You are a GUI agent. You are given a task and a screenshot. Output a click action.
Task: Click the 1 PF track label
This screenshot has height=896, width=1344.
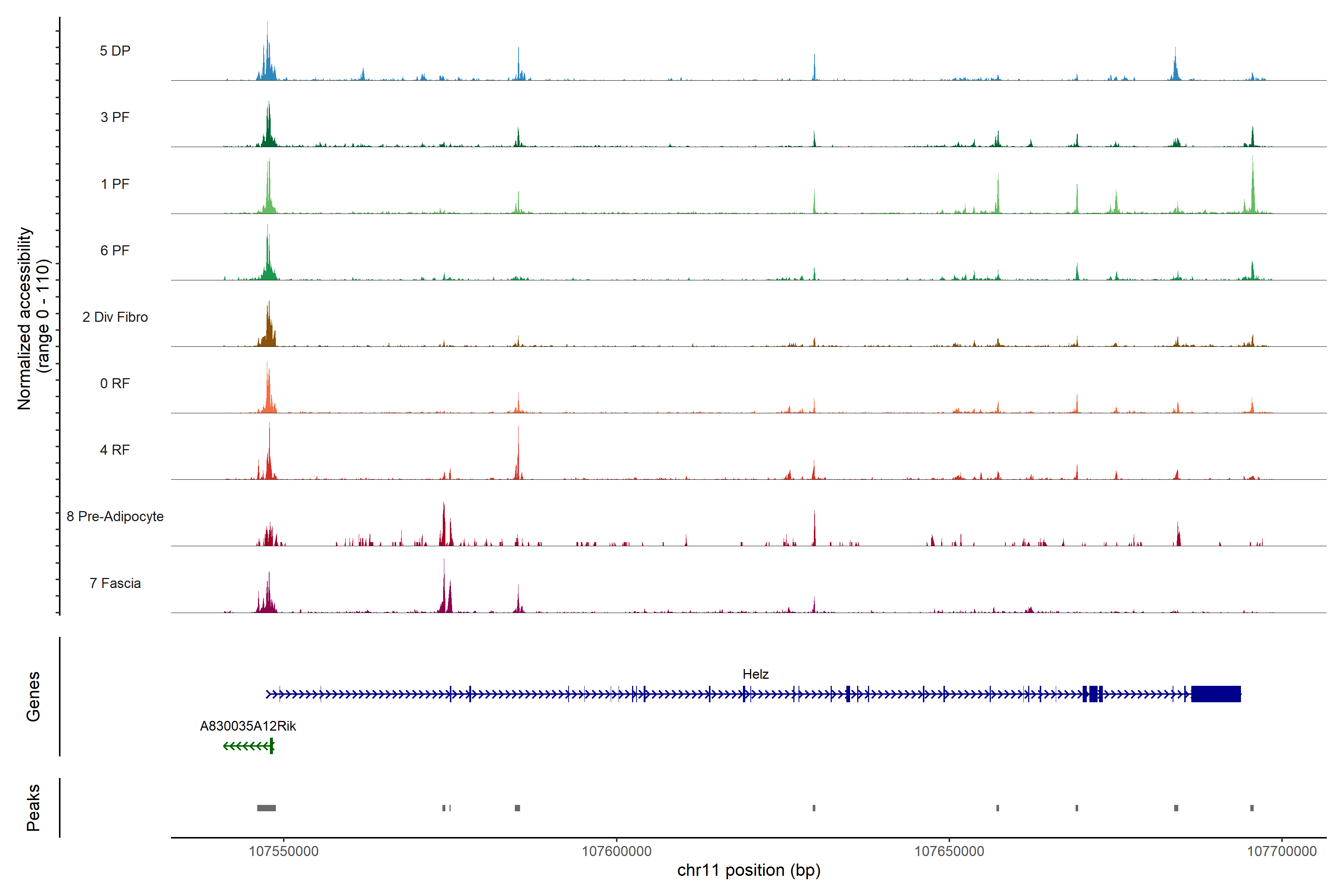click(x=115, y=184)
